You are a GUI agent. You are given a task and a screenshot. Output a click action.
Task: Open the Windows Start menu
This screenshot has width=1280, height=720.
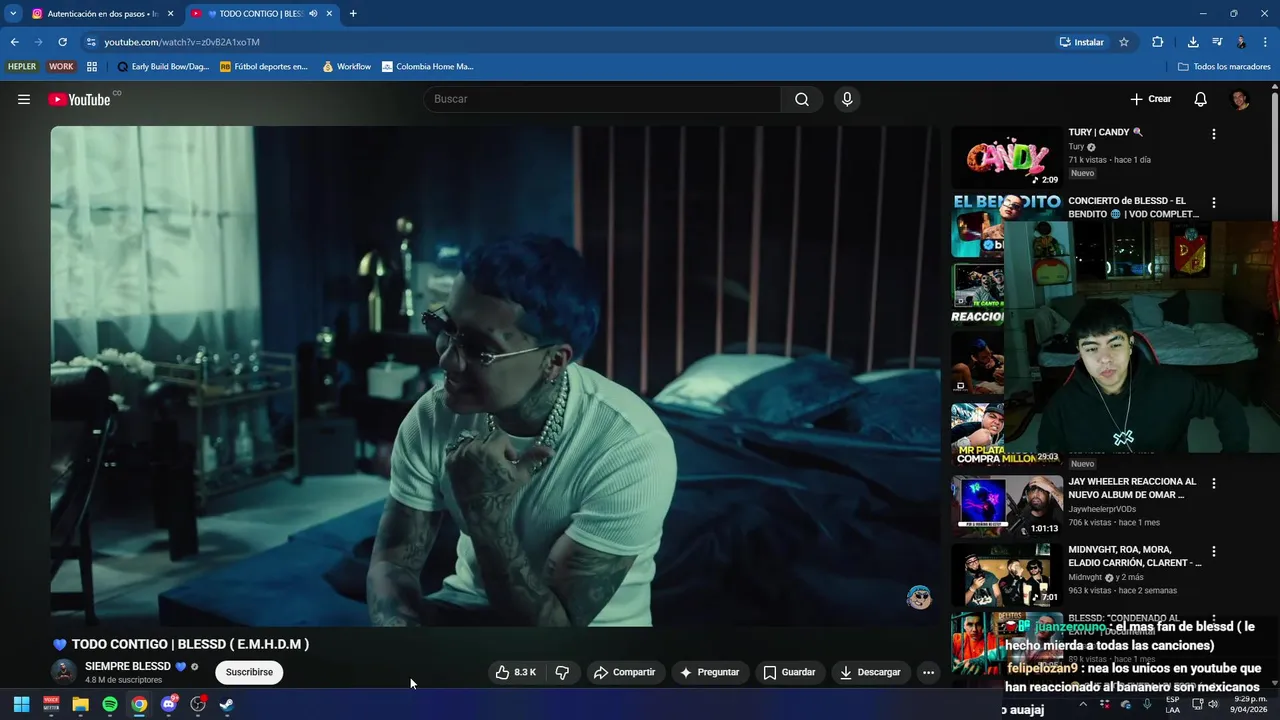point(21,704)
